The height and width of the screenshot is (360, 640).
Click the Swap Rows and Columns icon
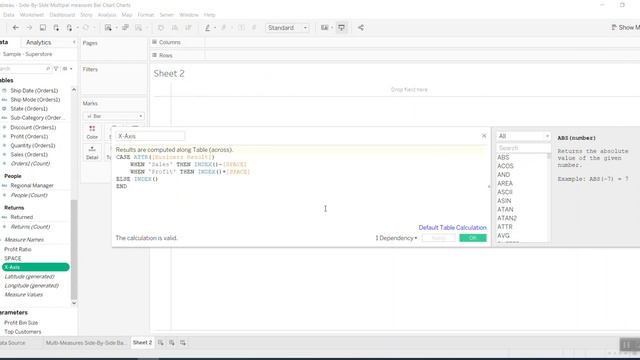pyautogui.click(x=160, y=28)
